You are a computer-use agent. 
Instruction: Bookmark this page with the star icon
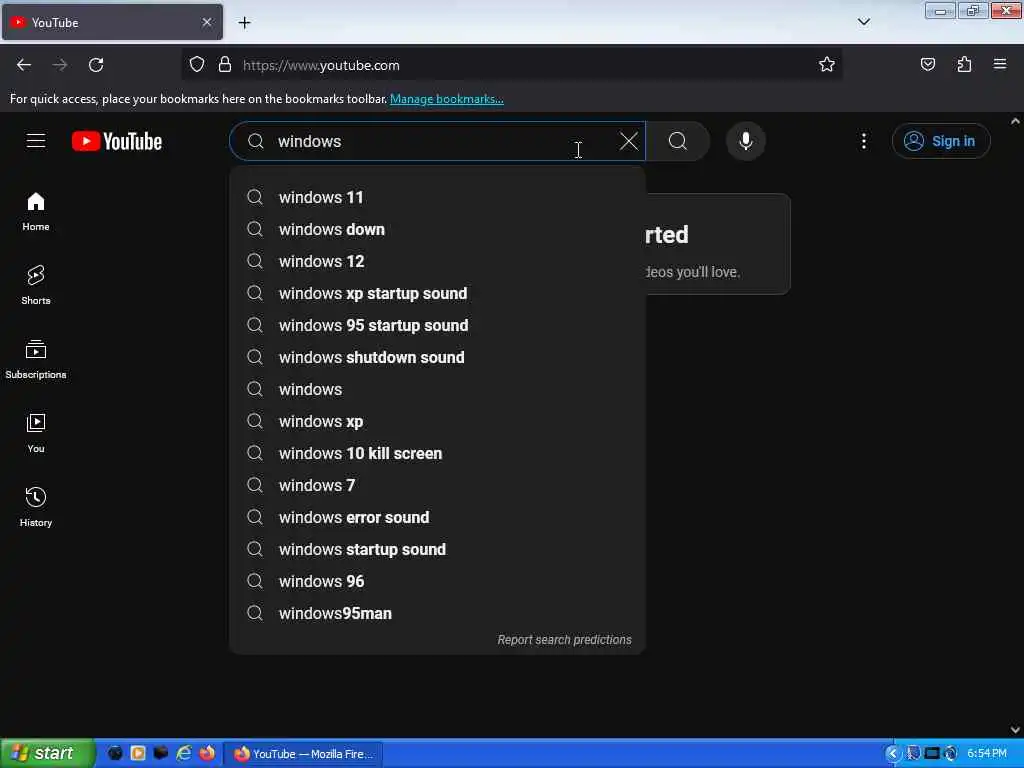pyautogui.click(x=827, y=65)
